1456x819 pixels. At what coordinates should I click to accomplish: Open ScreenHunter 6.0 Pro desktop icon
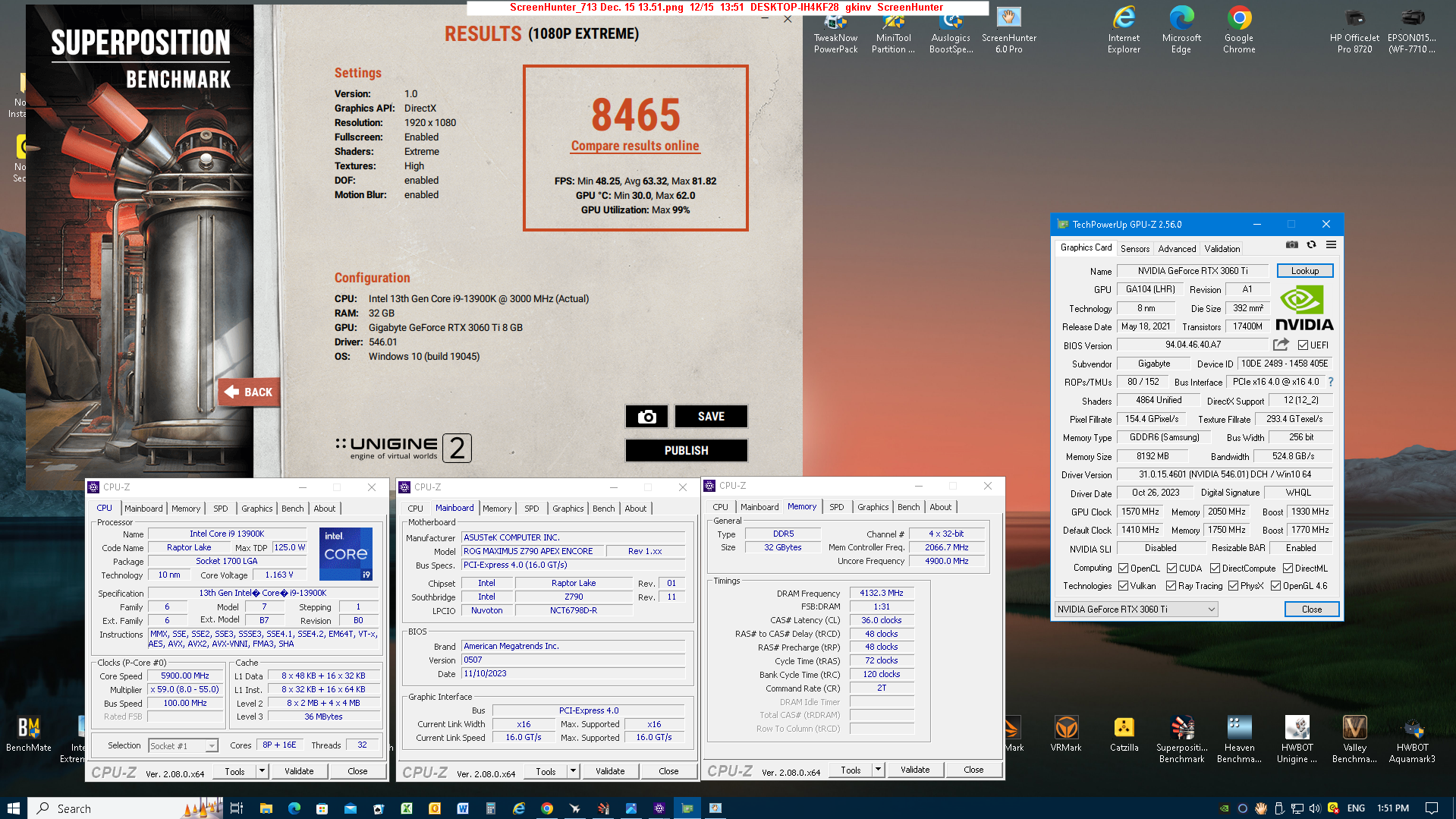(1008, 30)
